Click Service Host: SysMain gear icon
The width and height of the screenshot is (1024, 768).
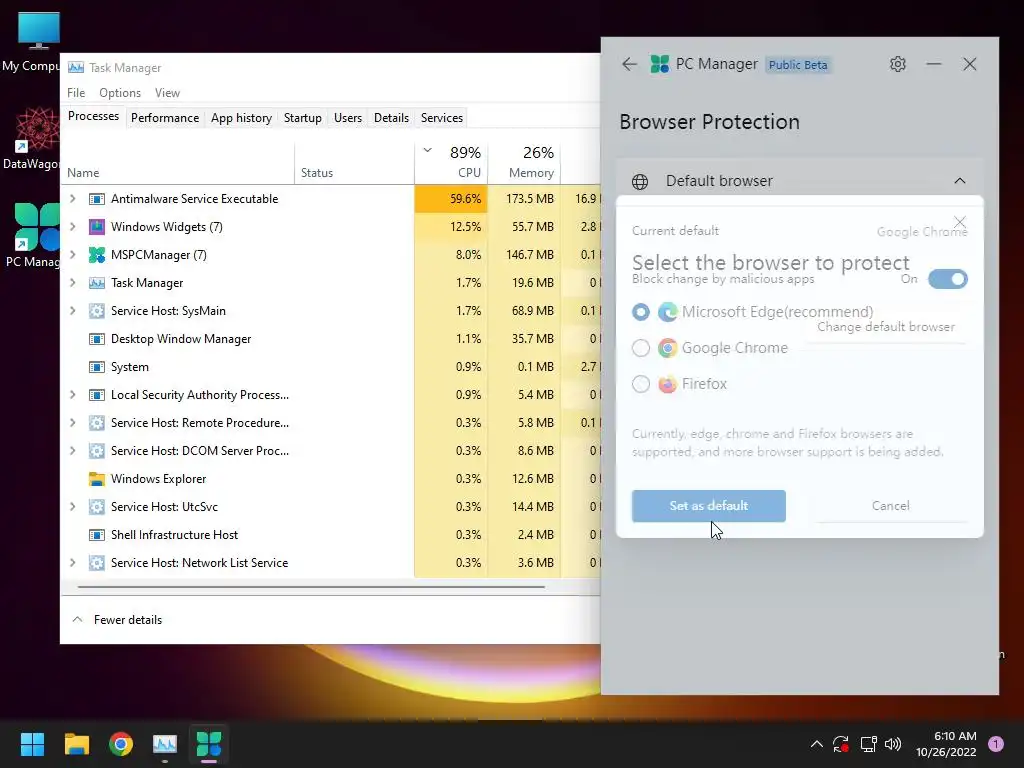pyautogui.click(x=97, y=312)
